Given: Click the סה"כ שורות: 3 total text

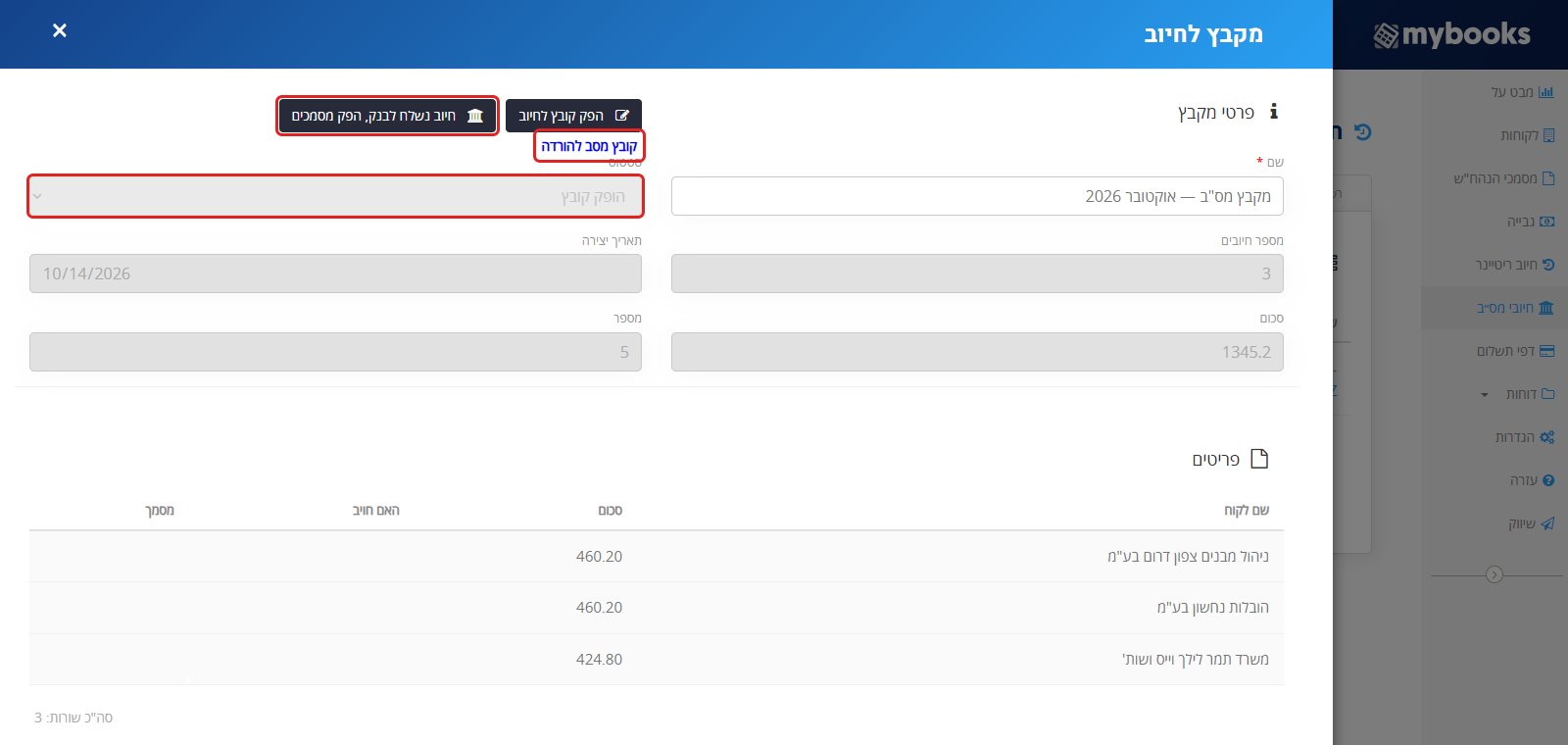Looking at the screenshot, I should point(73,718).
